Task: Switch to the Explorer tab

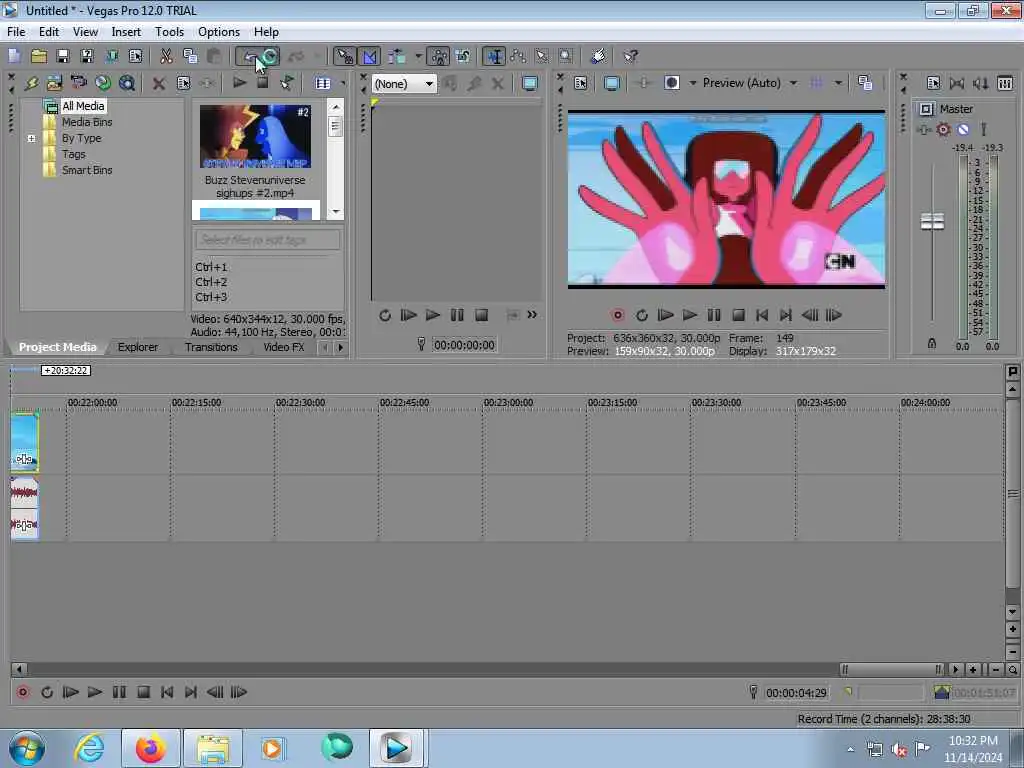Action: click(138, 347)
